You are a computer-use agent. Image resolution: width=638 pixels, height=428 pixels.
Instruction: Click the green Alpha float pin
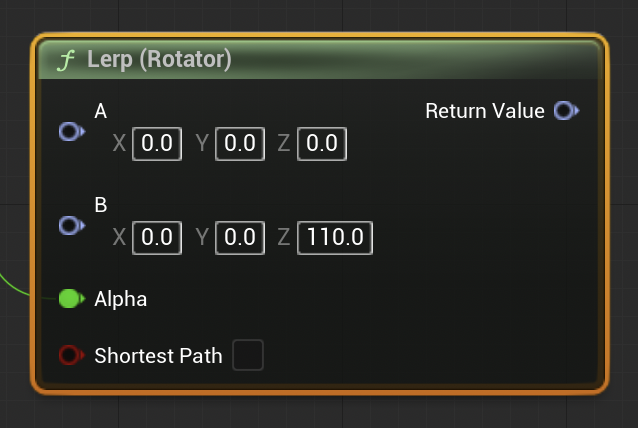(x=70, y=298)
